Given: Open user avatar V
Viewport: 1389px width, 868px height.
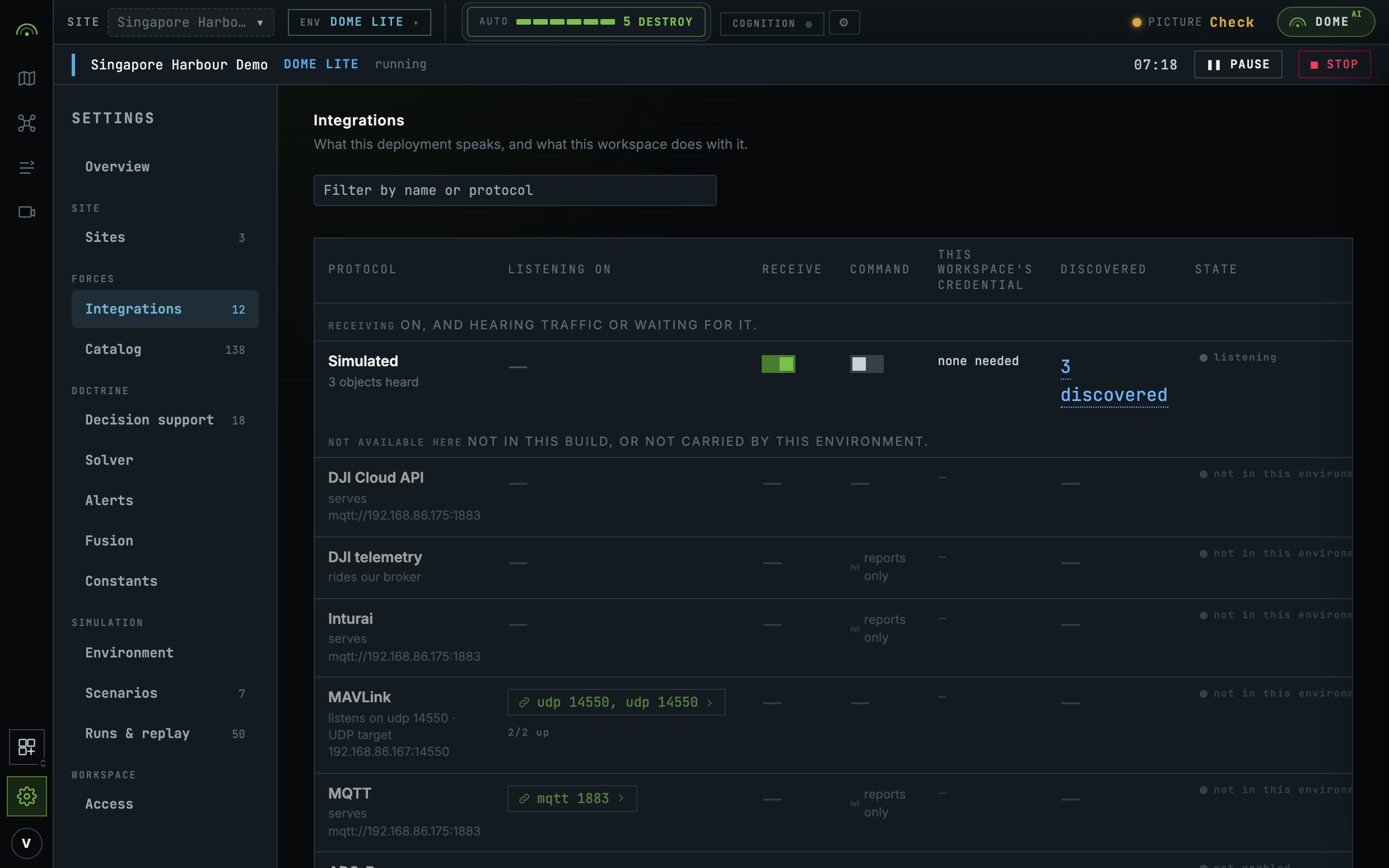Looking at the screenshot, I should [x=26, y=843].
